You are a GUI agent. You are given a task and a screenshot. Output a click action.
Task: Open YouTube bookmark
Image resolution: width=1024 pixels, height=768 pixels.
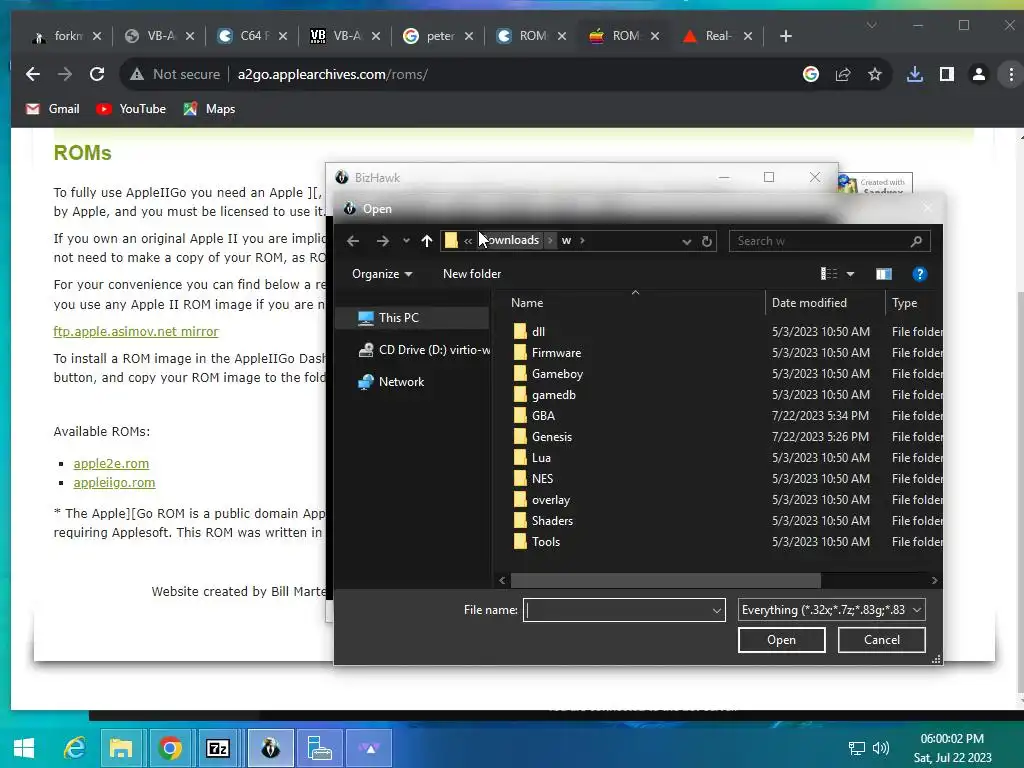click(x=131, y=109)
